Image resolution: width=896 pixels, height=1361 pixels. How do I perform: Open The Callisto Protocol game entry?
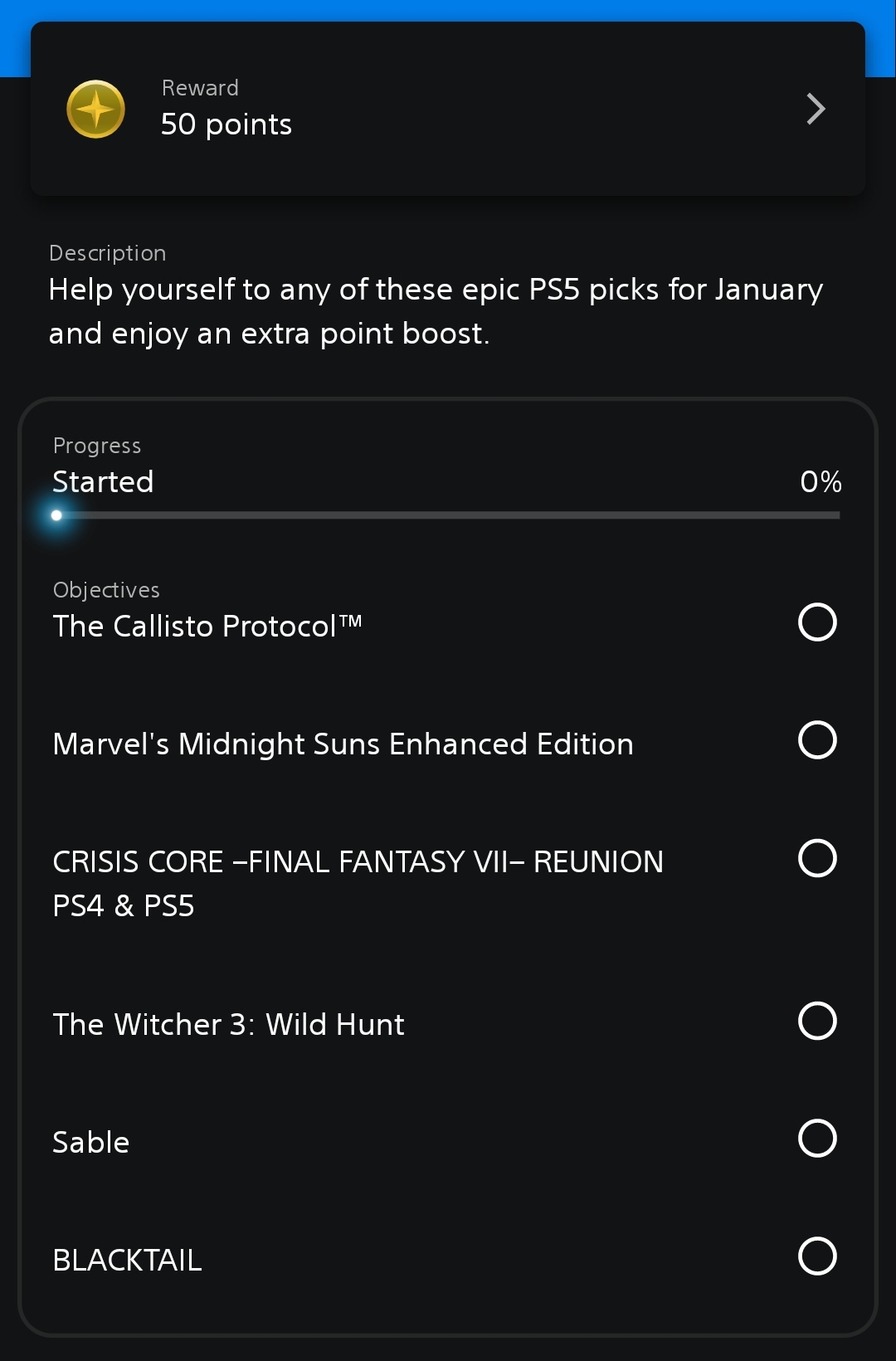207,626
